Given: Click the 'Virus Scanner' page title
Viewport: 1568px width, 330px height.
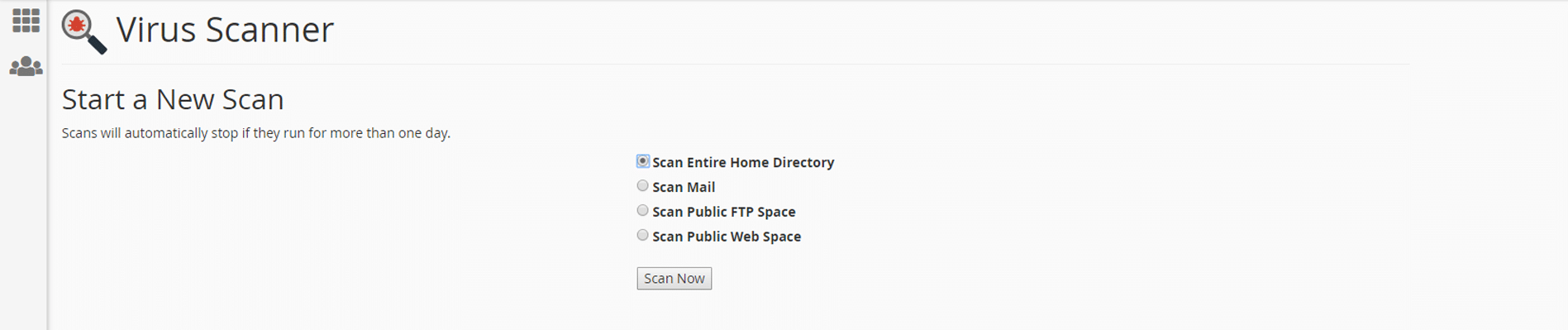Looking at the screenshot, I should coord(225,30).
